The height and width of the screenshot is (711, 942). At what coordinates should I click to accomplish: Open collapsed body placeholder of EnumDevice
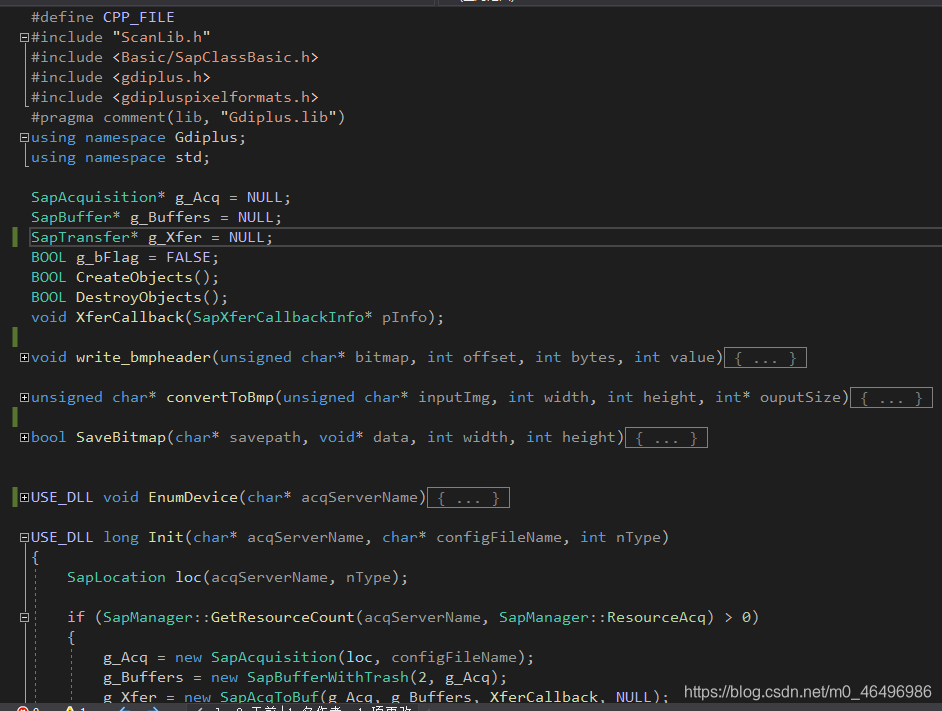tap(468, 498)
